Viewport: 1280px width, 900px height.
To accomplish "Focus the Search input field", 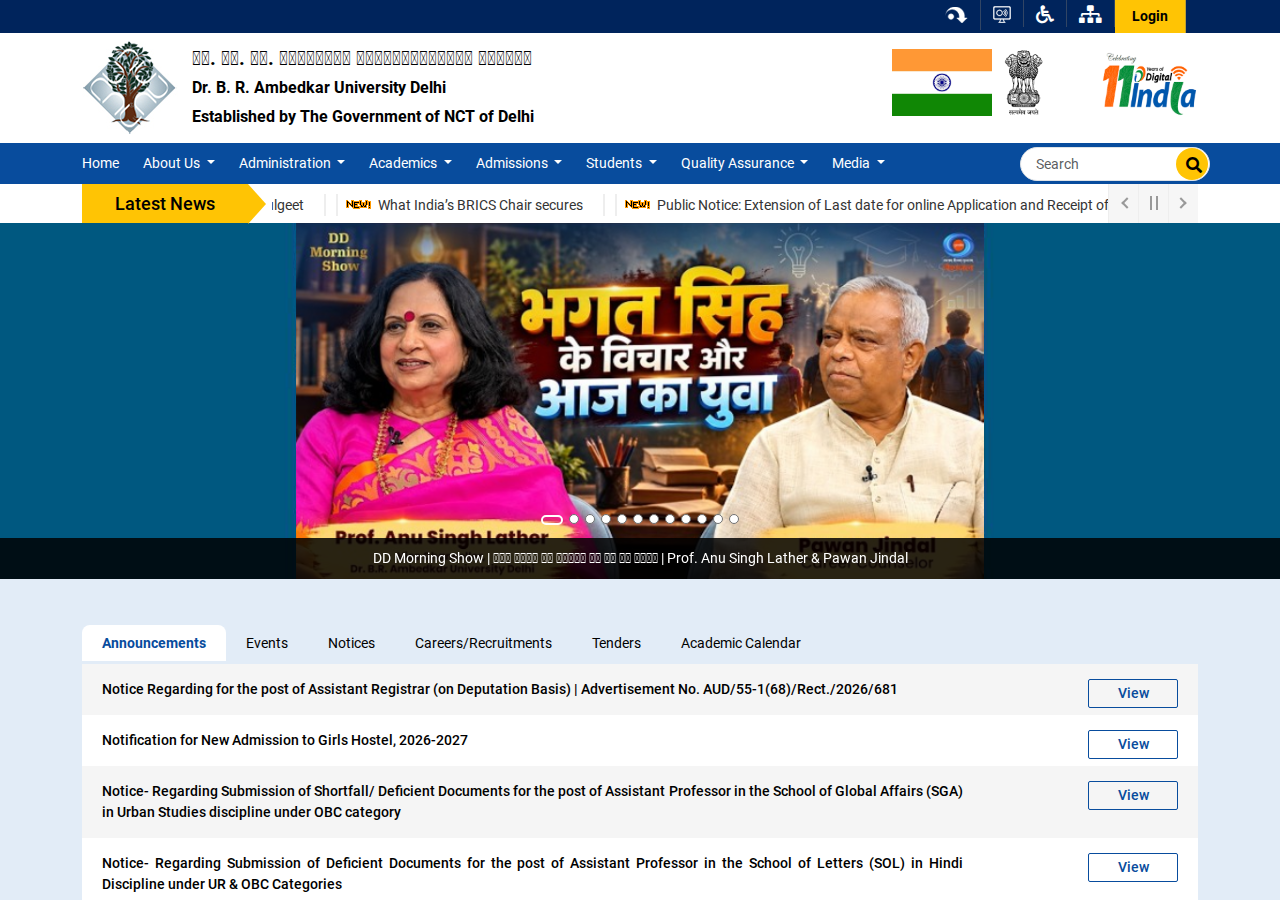I will click(1099, 164).
